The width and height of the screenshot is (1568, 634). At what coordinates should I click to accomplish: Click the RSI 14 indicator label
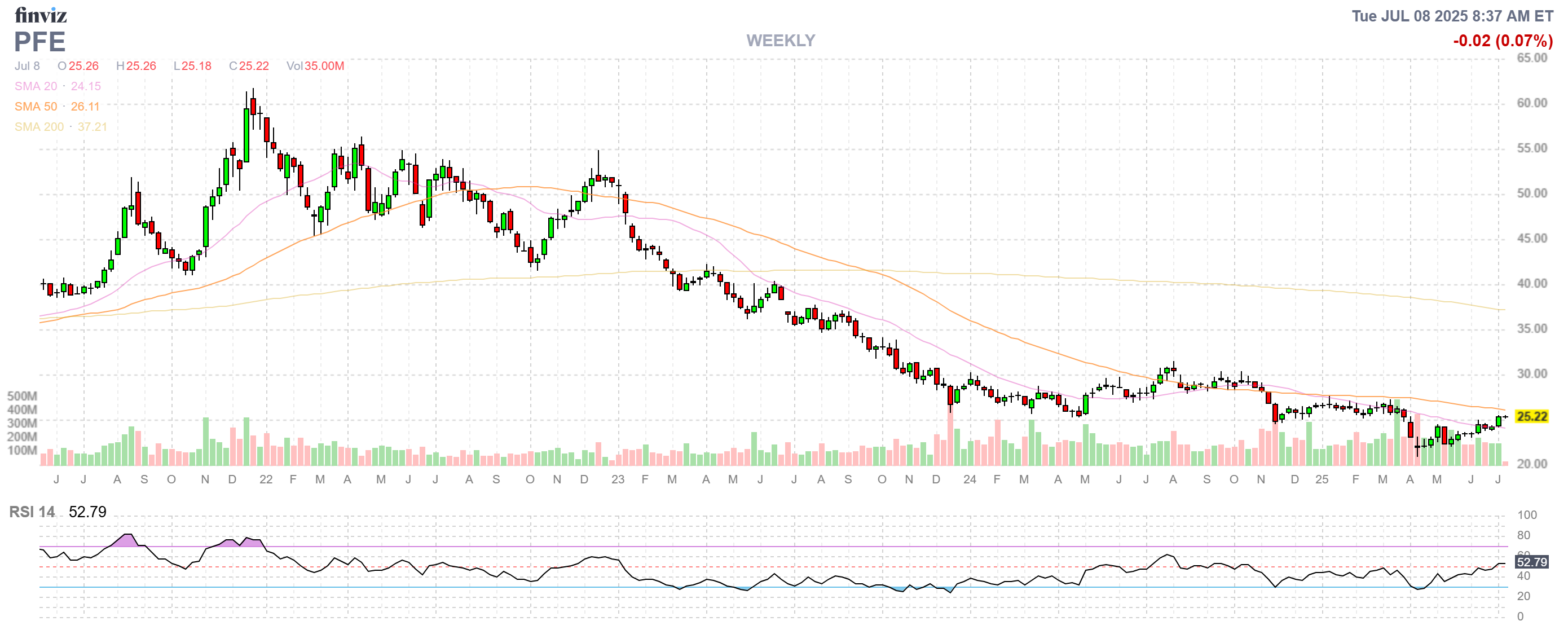(32, 512)
